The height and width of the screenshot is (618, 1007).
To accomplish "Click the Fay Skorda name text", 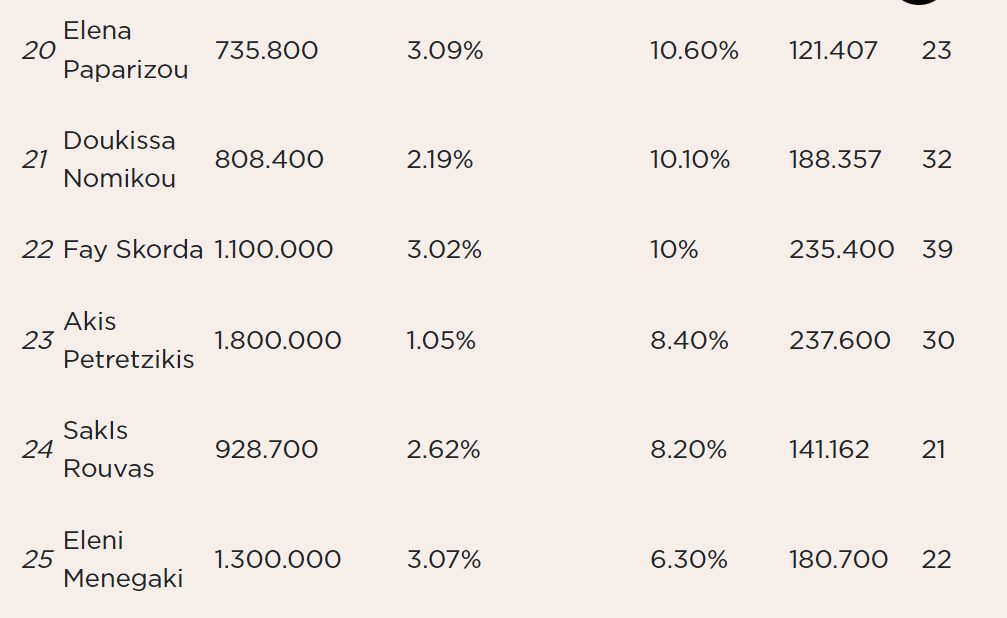I will [x=133, y=250].
